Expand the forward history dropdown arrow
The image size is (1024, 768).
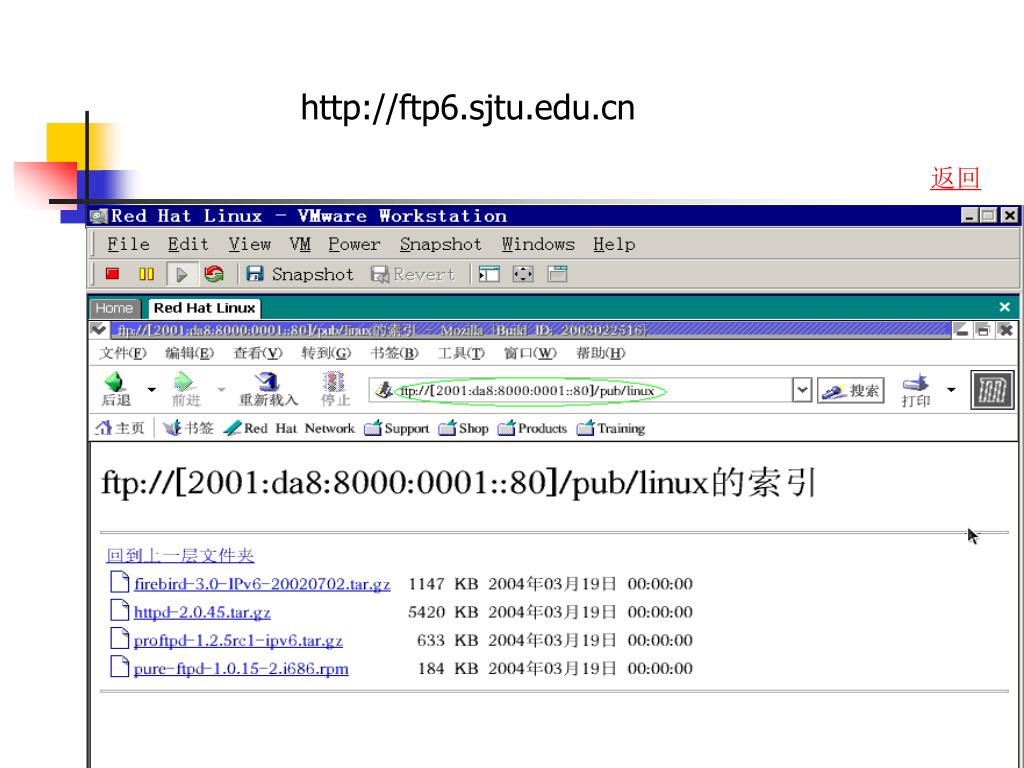pyautogui.click(x=221, y=390)
